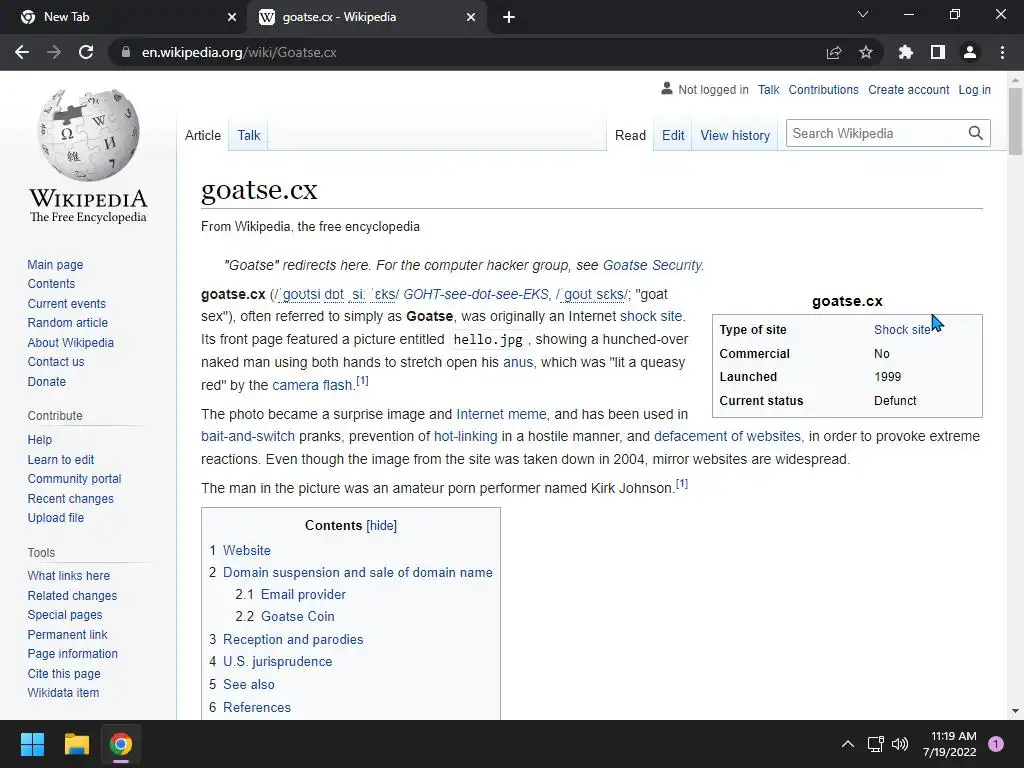This screenshot has height=768, width=1024.
Task: Open the Internet meme link
Action: click(501, 414)
